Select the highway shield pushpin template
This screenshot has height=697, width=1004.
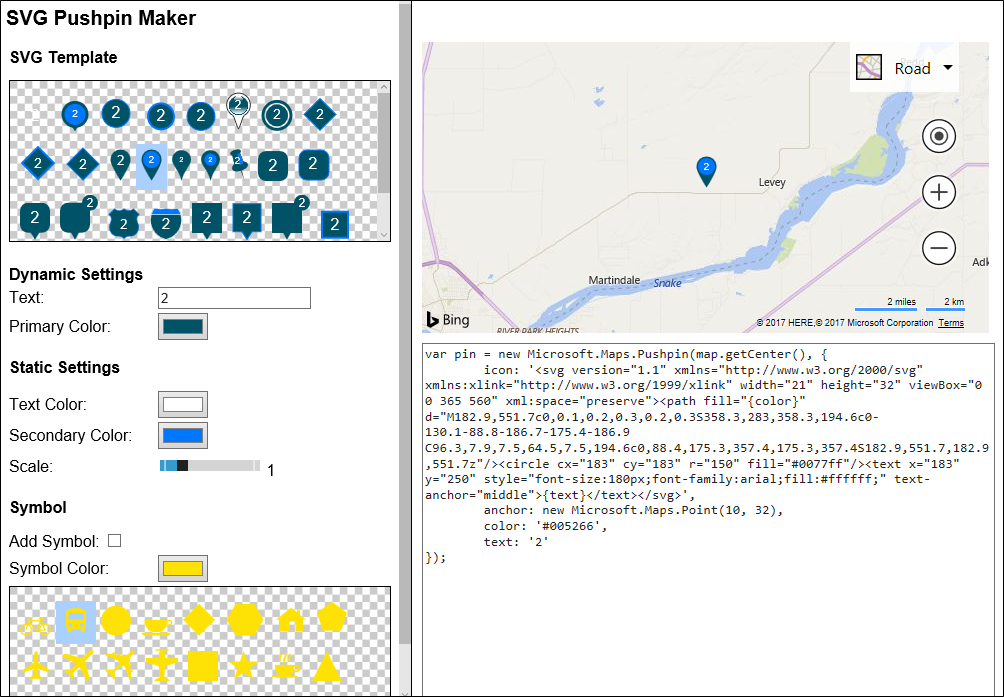tap(124, 221)
